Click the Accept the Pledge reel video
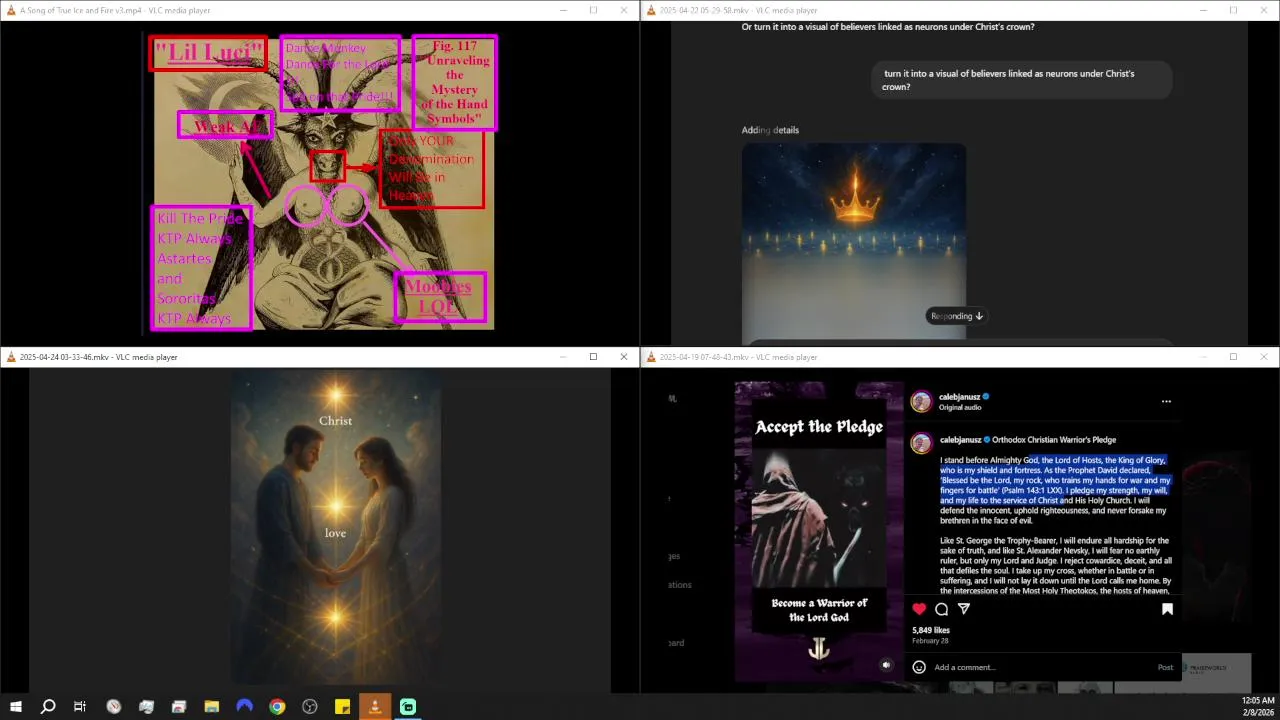The height and width of the screenshot is (720, 1280). click(819, 531)
